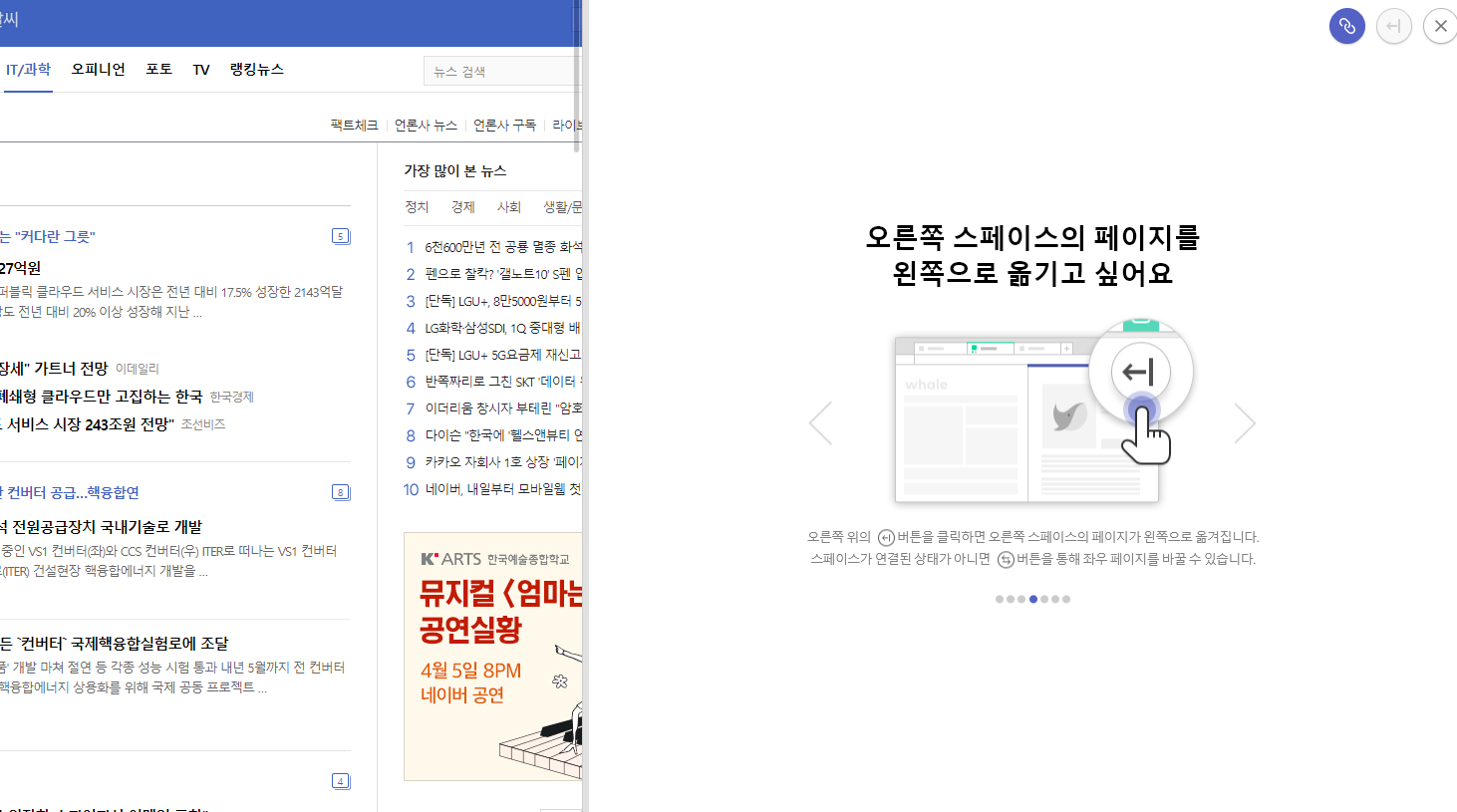Open ranked news 4 LG화학·삼성SDI
Image resolution: width=1457 pixels, height=812 pixels.
click(503, 327)
